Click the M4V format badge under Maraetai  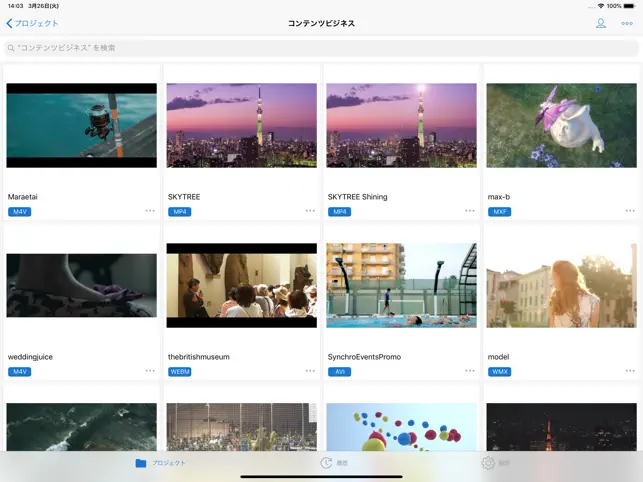coord(19,212)
